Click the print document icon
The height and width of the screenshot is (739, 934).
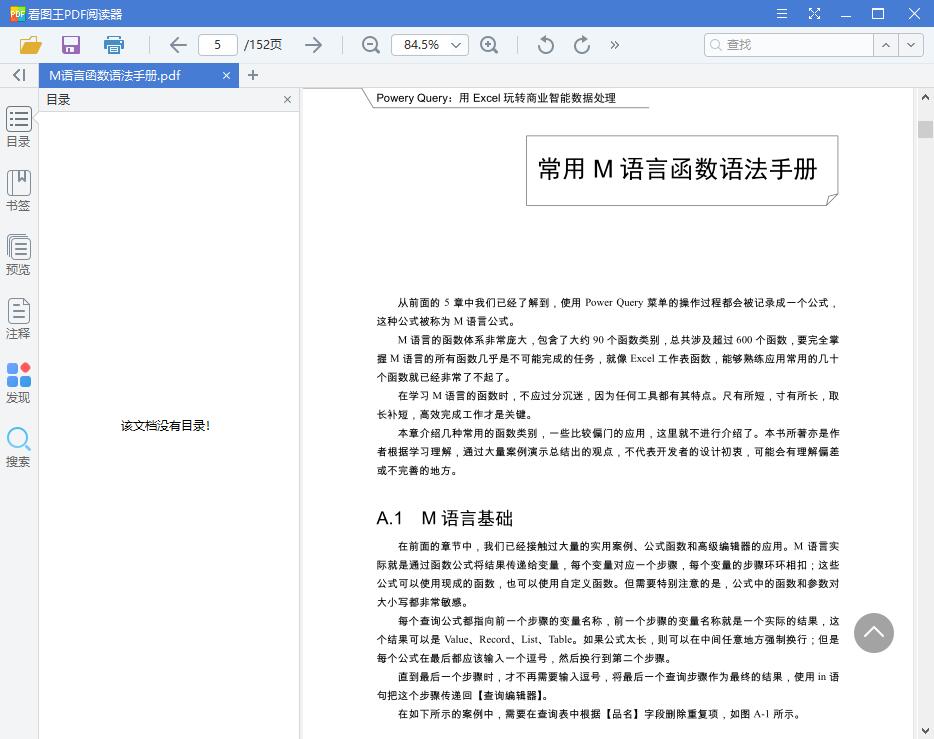coord(113,45)
